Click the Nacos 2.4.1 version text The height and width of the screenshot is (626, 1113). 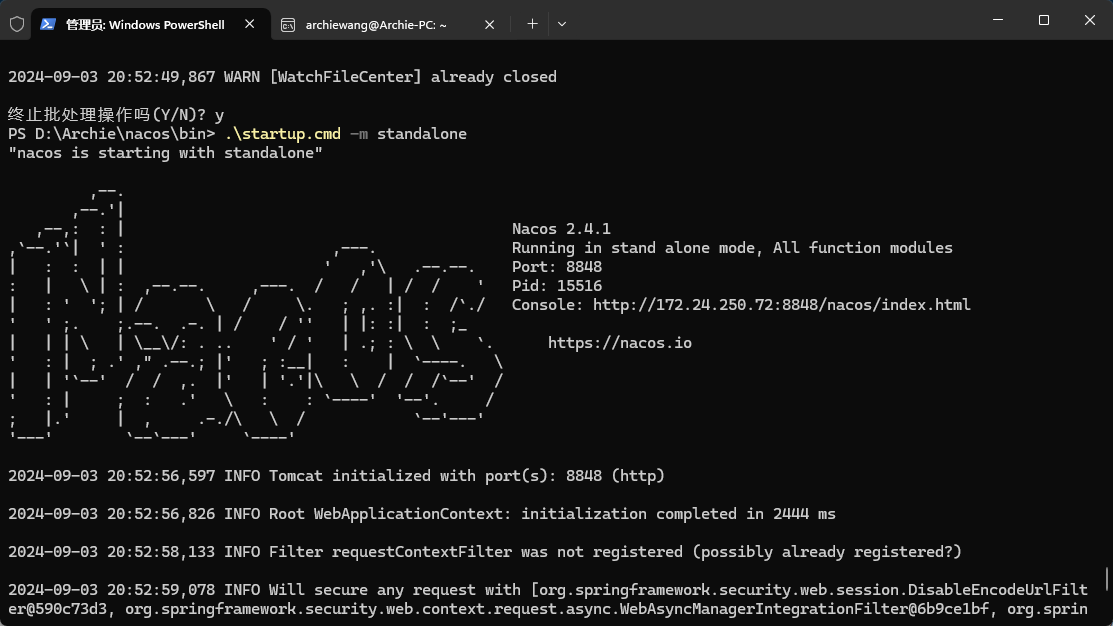[561, 229]
